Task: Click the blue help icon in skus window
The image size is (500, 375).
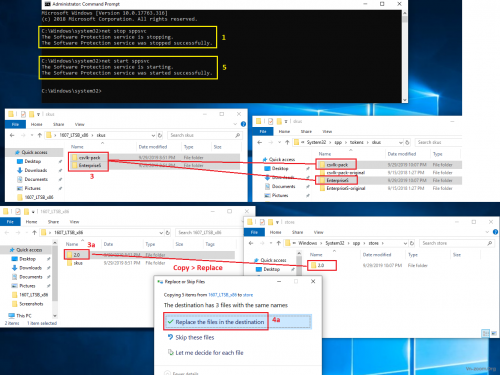Action: click(243, 124)
